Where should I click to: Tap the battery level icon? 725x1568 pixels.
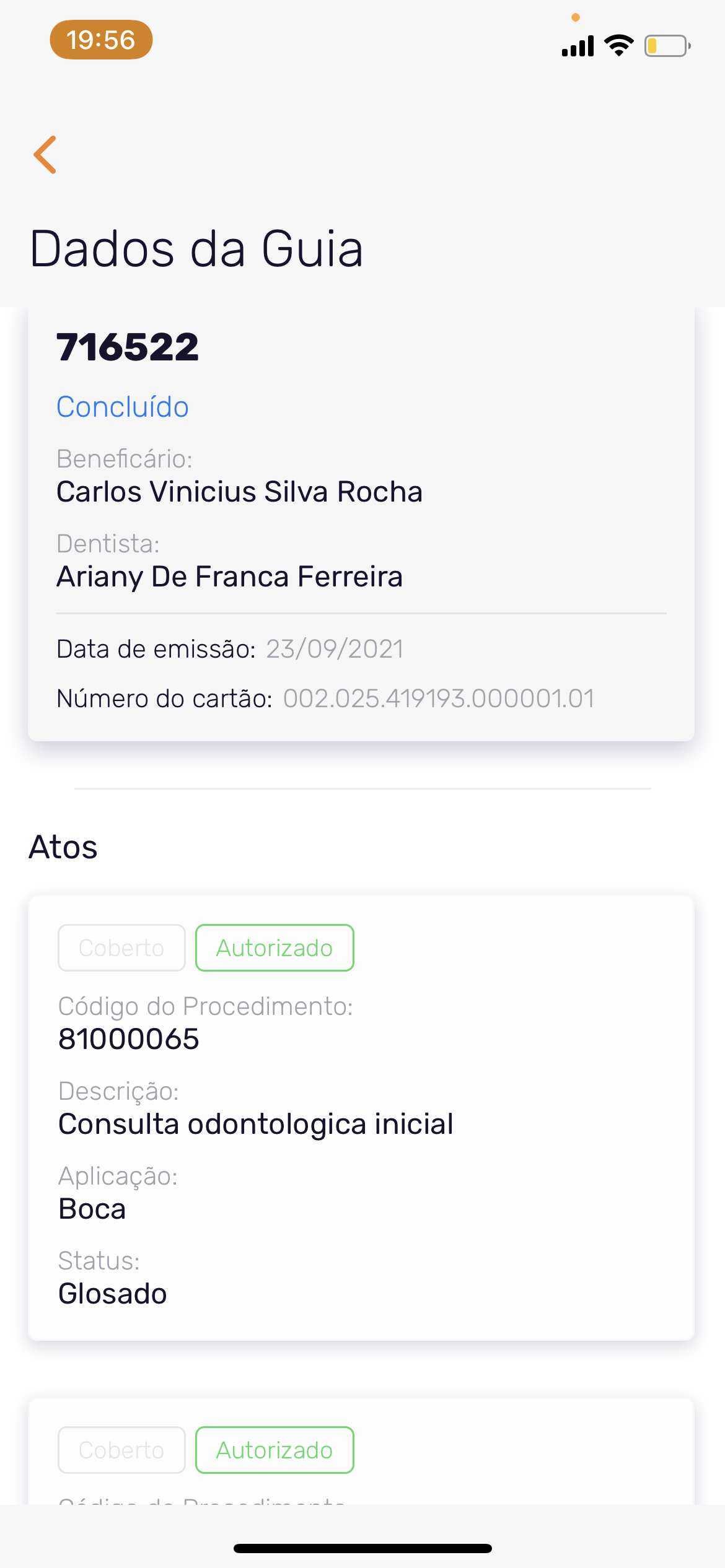[667, 46]
